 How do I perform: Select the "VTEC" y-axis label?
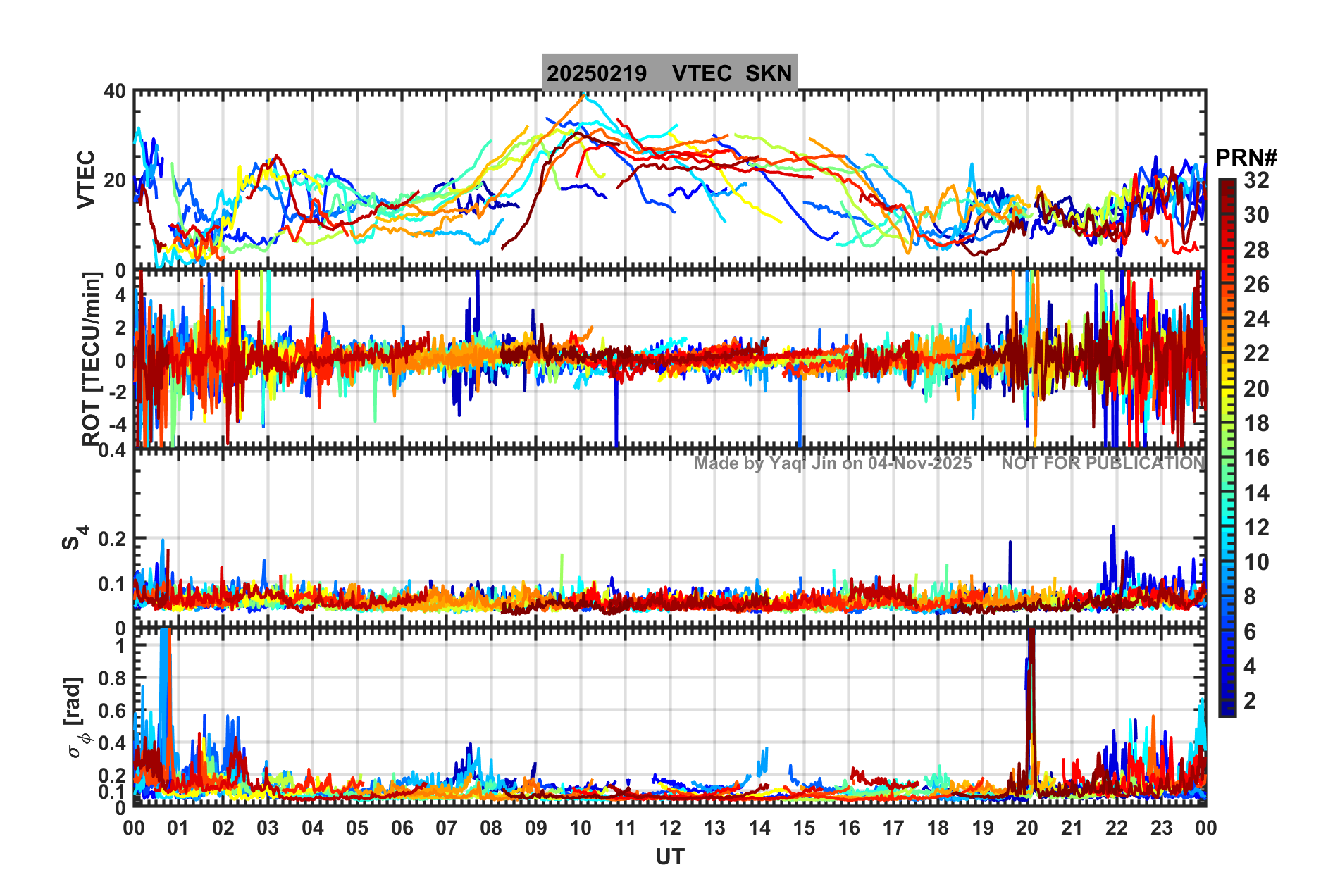86,180
